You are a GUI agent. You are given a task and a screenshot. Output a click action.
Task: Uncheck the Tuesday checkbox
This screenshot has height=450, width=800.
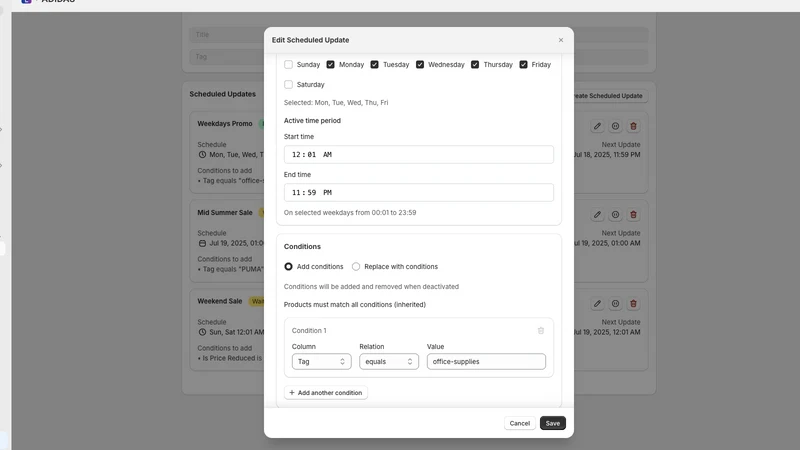374,64
